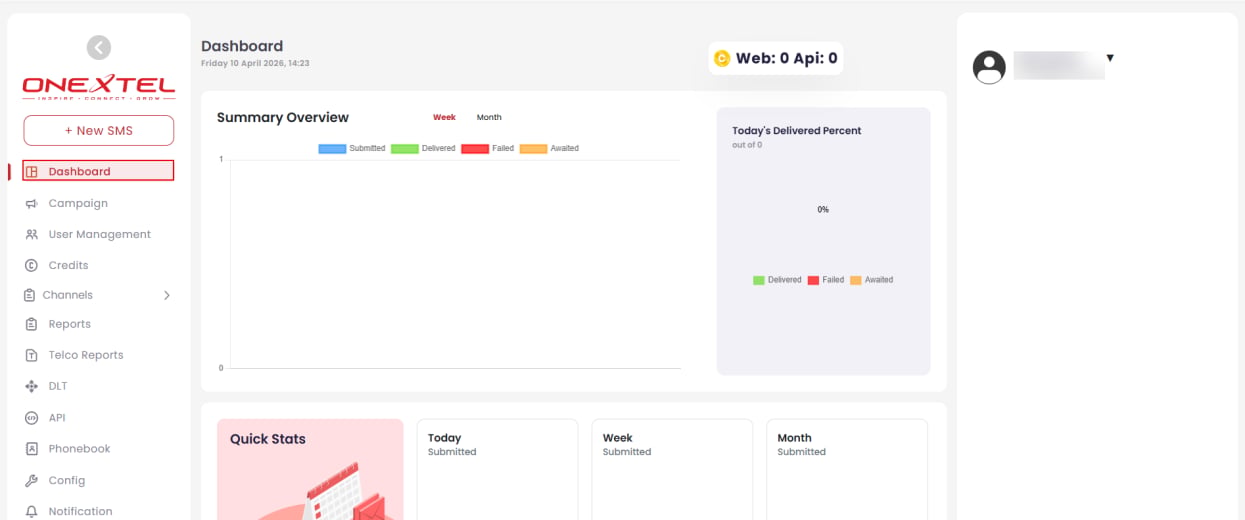Toggle Awaited series in summary legend
The height and width of the screenshot is (520, 1245).
pyautogui.click(x=549, y=148)
